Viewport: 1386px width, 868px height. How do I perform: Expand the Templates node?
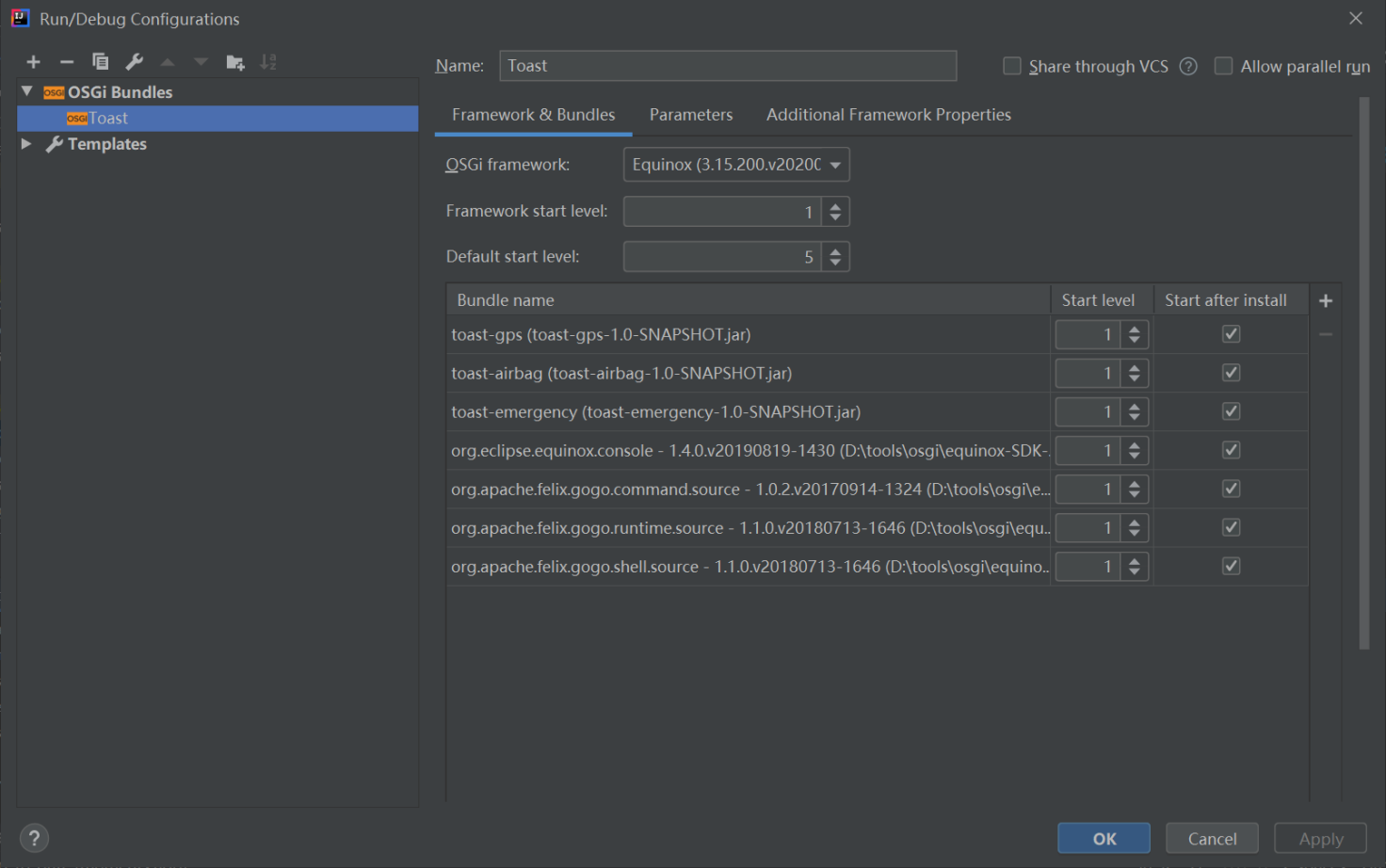26,143
